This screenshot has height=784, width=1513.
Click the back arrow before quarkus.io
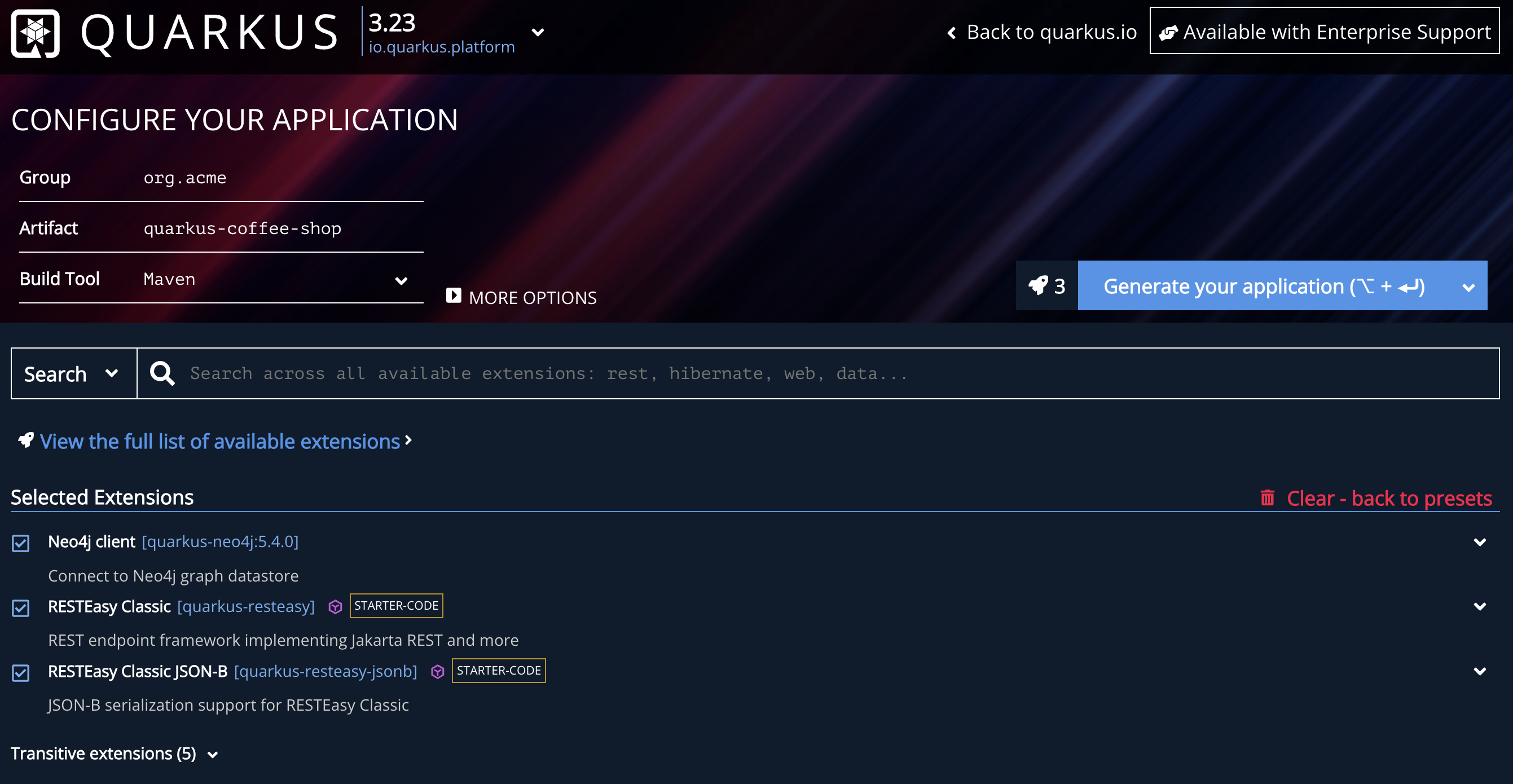coord(952,33)
